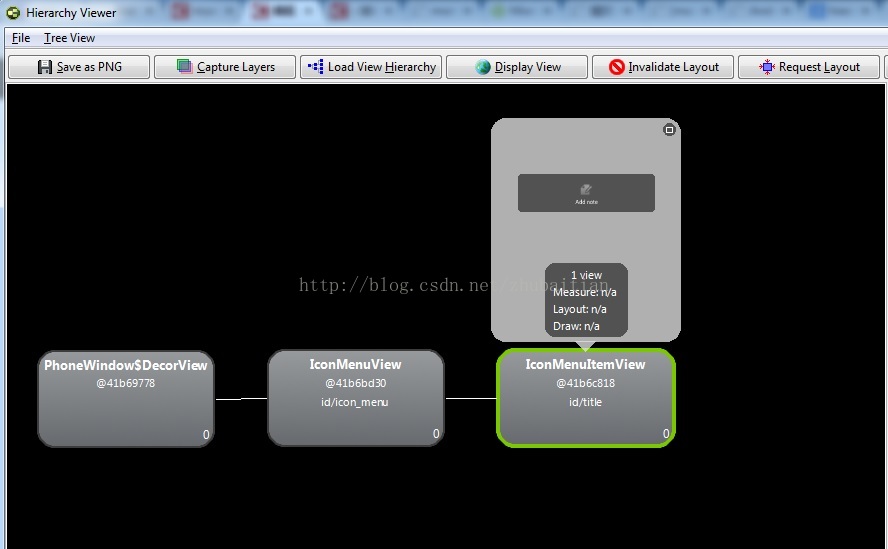This screenshot has height=549, width=888.
Task: Click the @41b6bd30 address text
Action: tap(356, 384)
